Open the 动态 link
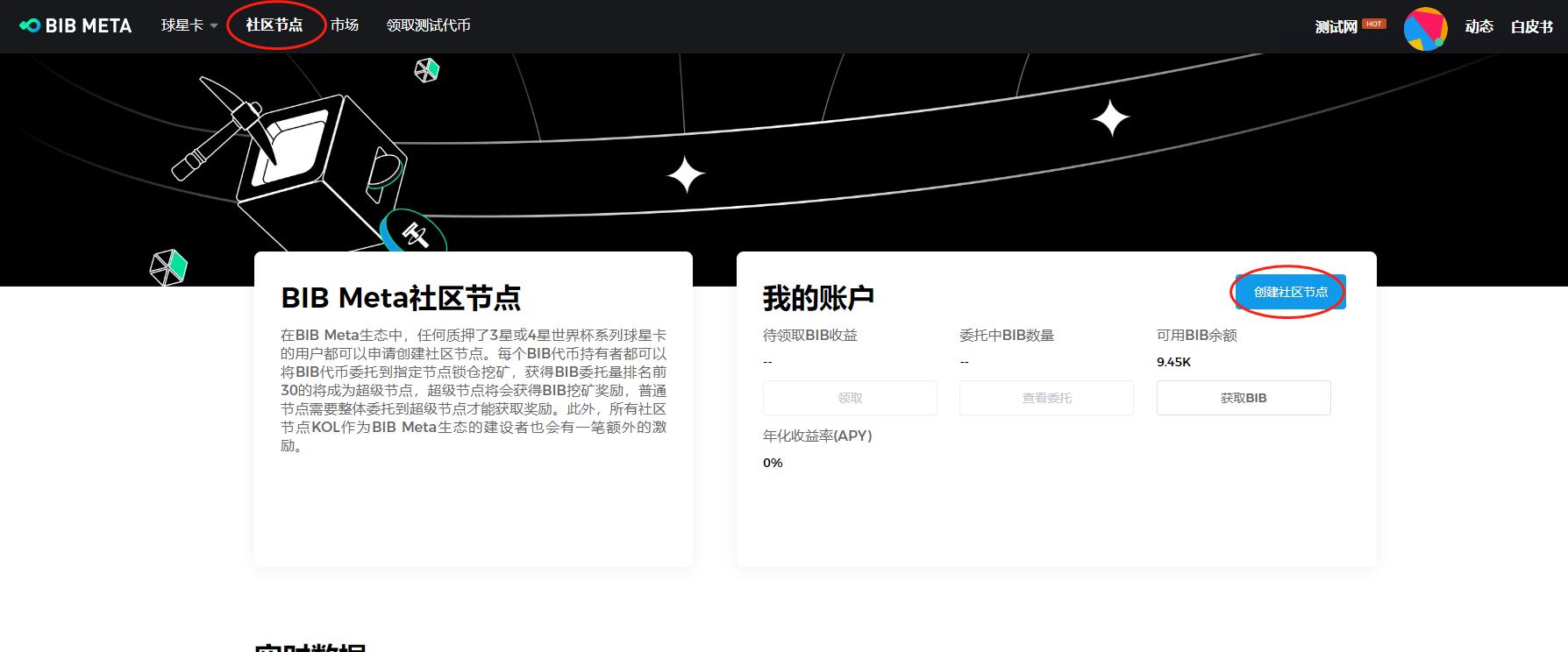The height and width of the screenshot is (652, 1568). point(1479,27)
